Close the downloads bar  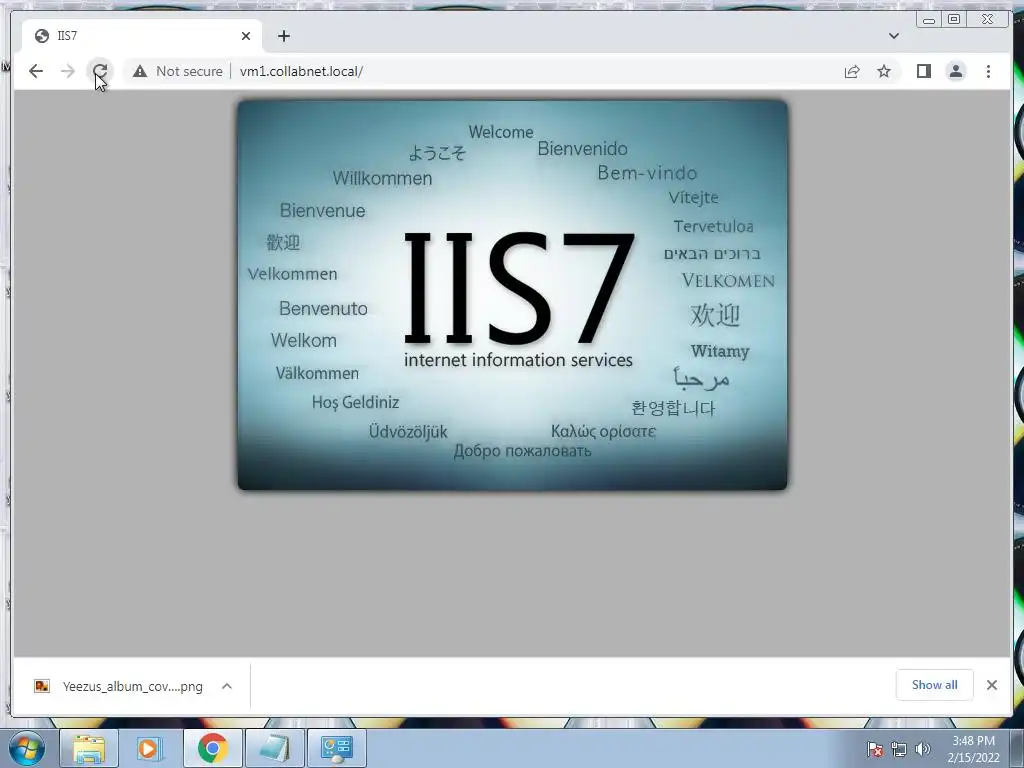click(991, 684)
